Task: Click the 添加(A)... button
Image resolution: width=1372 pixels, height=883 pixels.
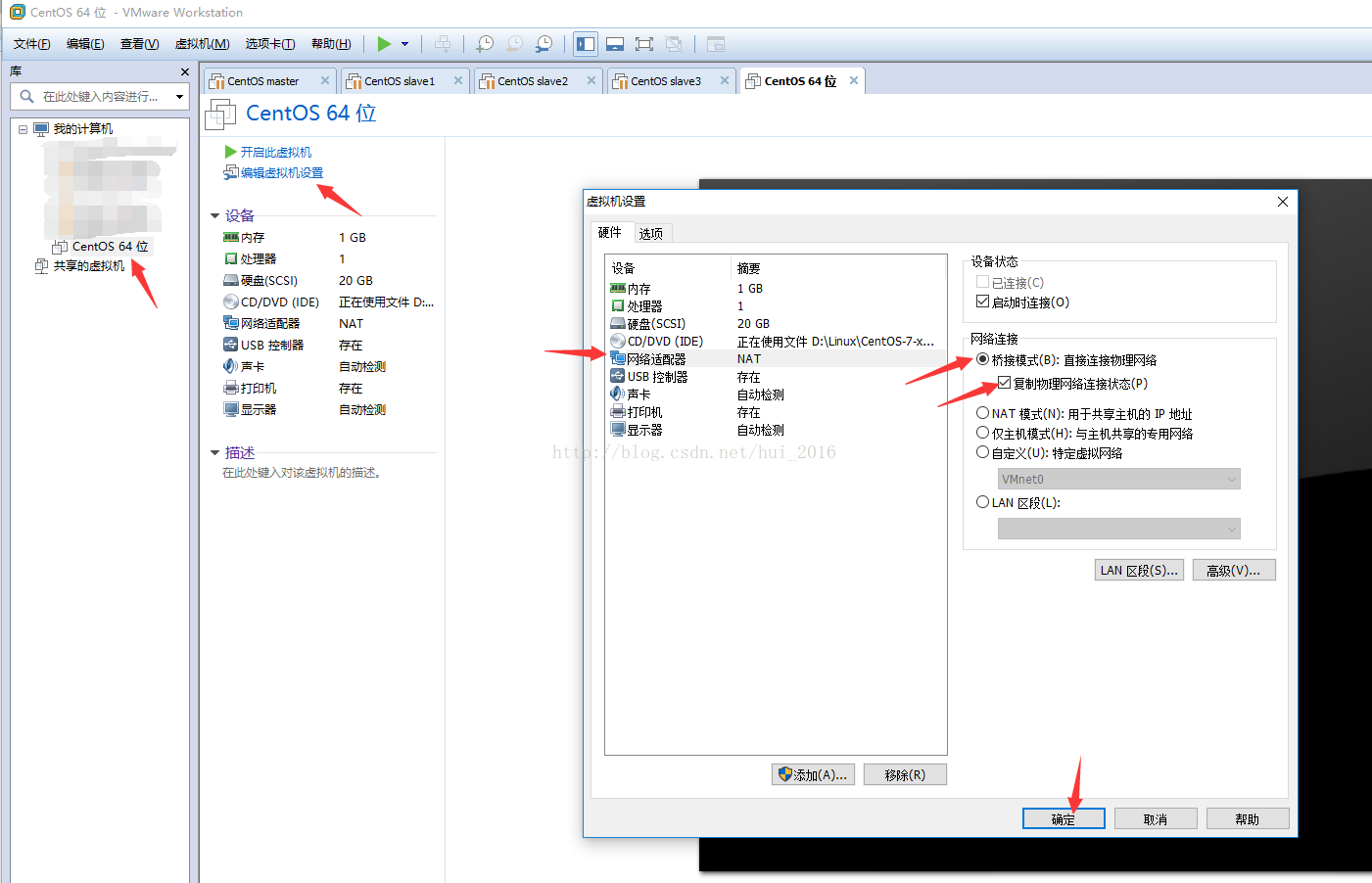Action: click(814, 774)
